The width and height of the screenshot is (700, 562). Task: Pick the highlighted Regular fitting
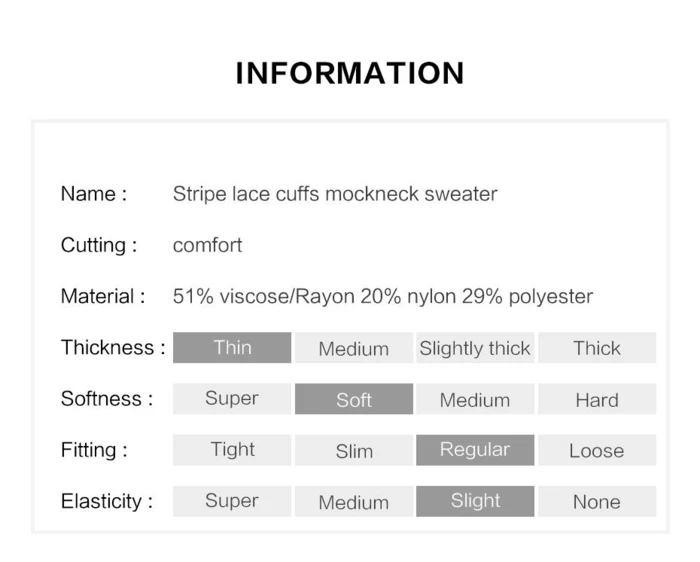coord(475,450)
